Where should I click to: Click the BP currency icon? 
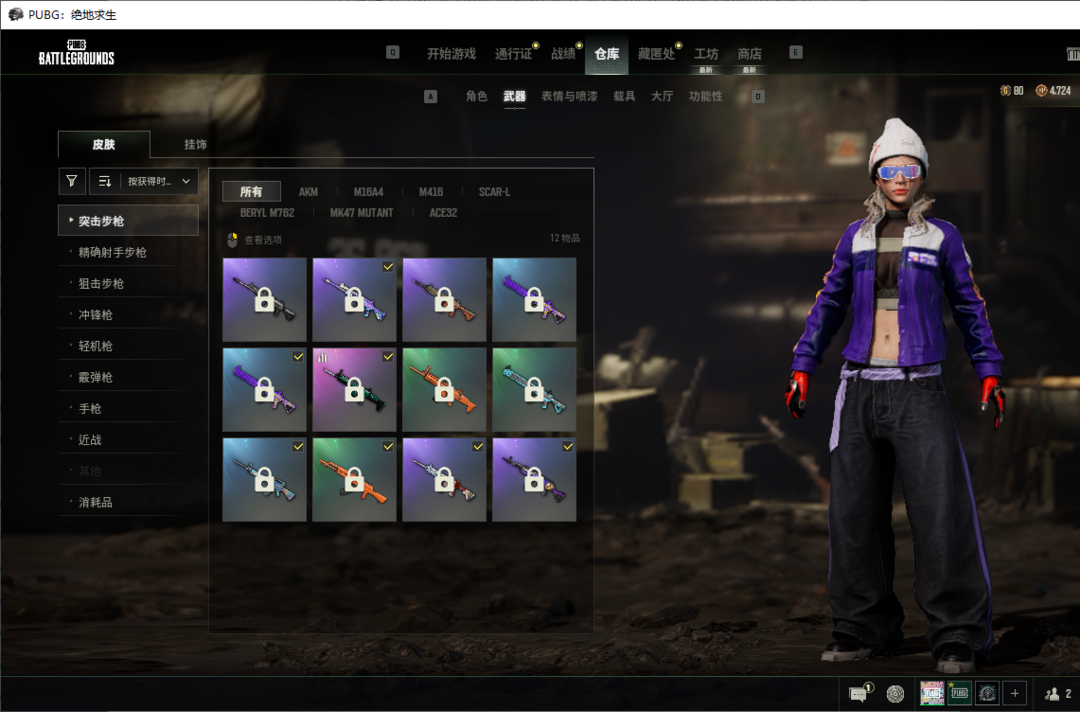pos(1041,90)
